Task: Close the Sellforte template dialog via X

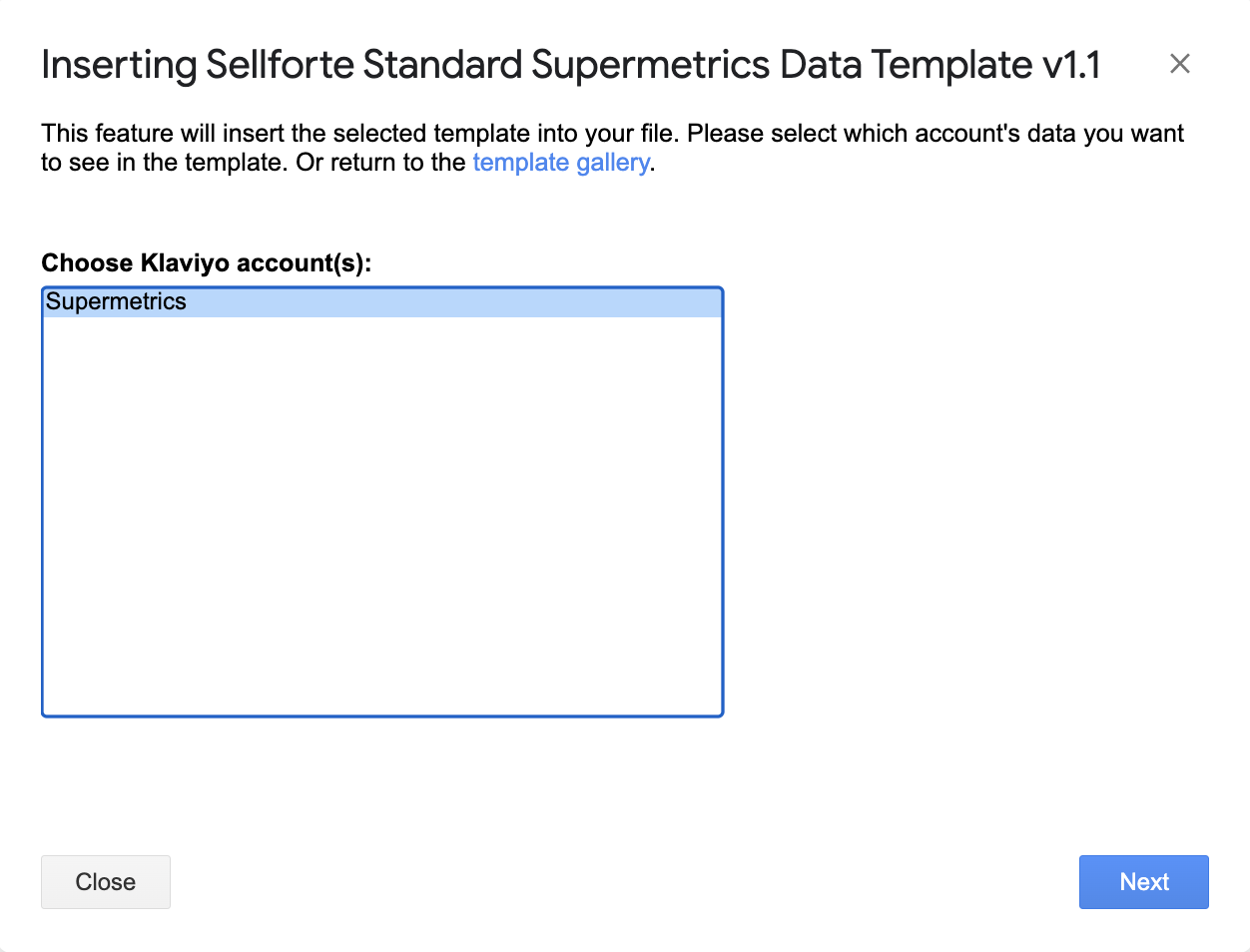Action: 1179,64
